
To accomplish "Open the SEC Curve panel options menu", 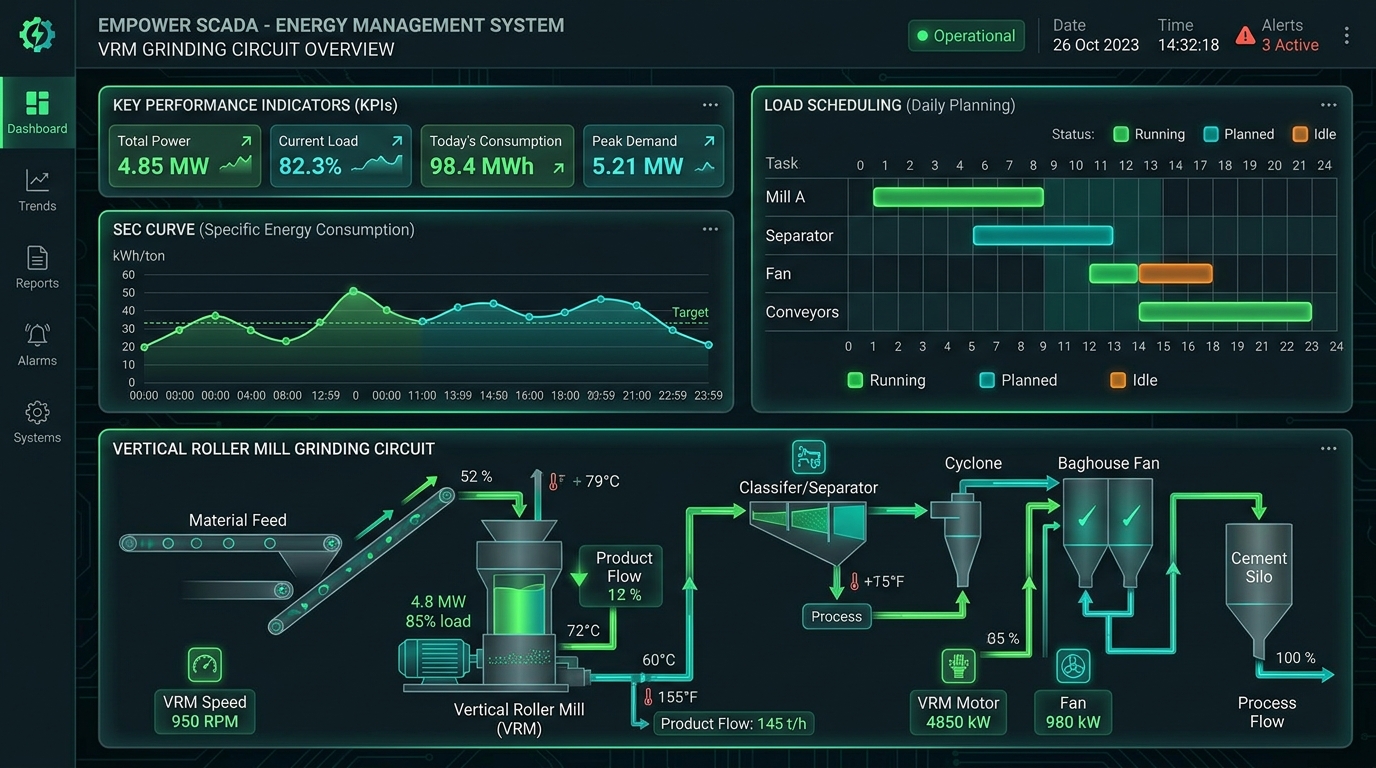I will pyautogui.click(x=710, y=229).
